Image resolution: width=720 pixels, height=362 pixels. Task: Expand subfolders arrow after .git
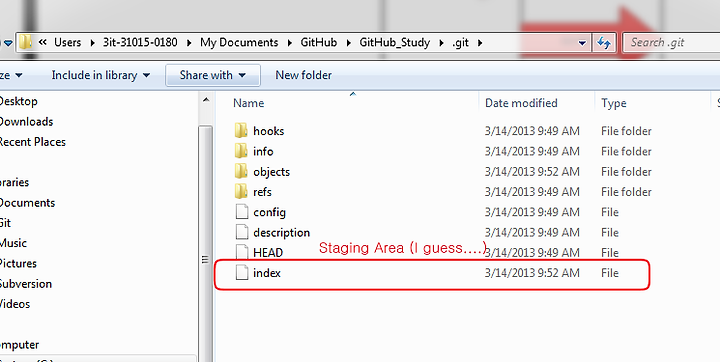click(x=480, y=43)
